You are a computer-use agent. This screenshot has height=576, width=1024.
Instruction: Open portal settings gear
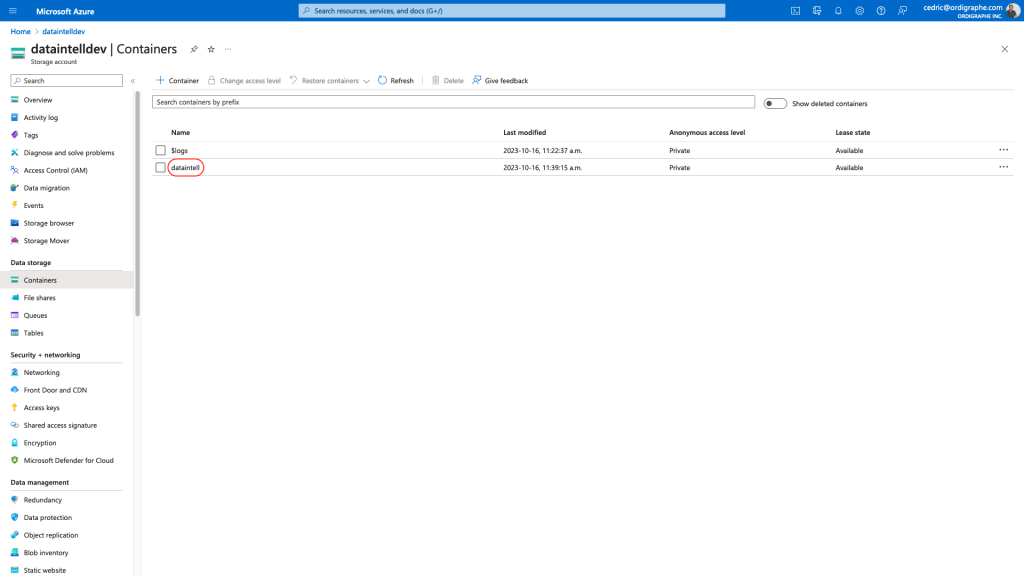pyautogui.click(x=859, y=11)
